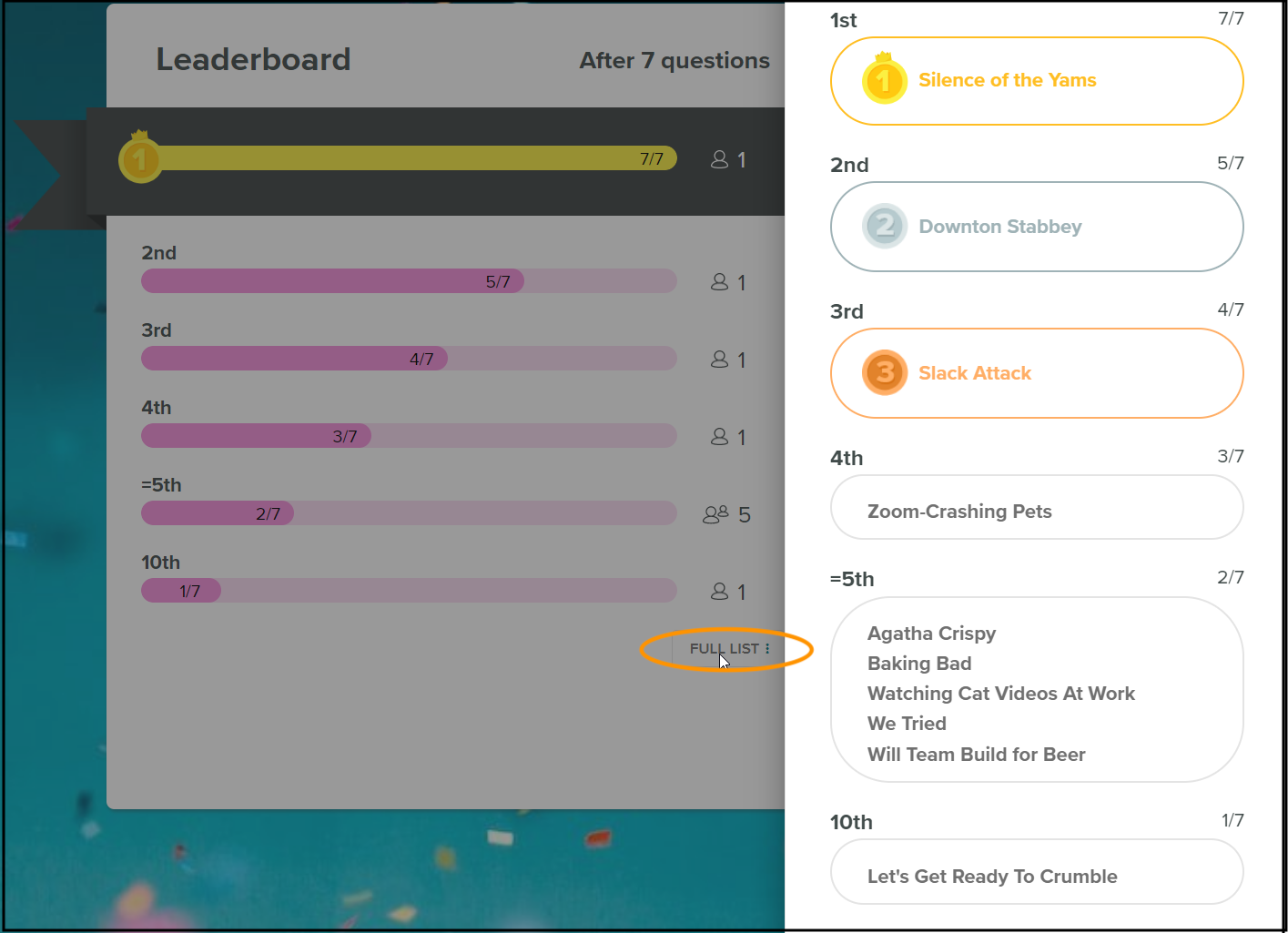
Task: Click the Watching Cat Videos At Work entry
Action: click(1001, 694)
